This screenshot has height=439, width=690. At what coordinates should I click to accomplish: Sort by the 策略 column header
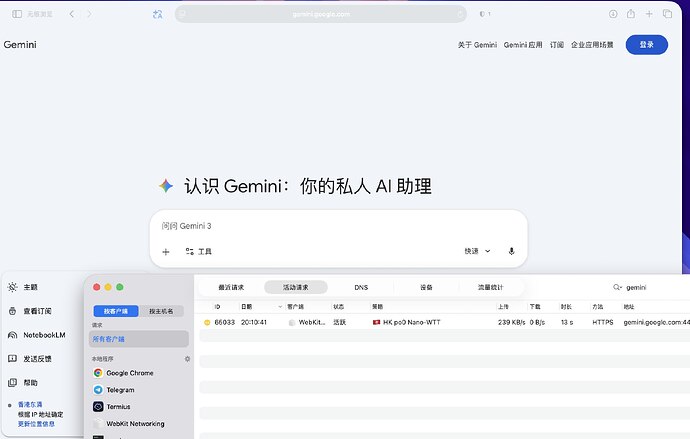click(x=377, y=307)
